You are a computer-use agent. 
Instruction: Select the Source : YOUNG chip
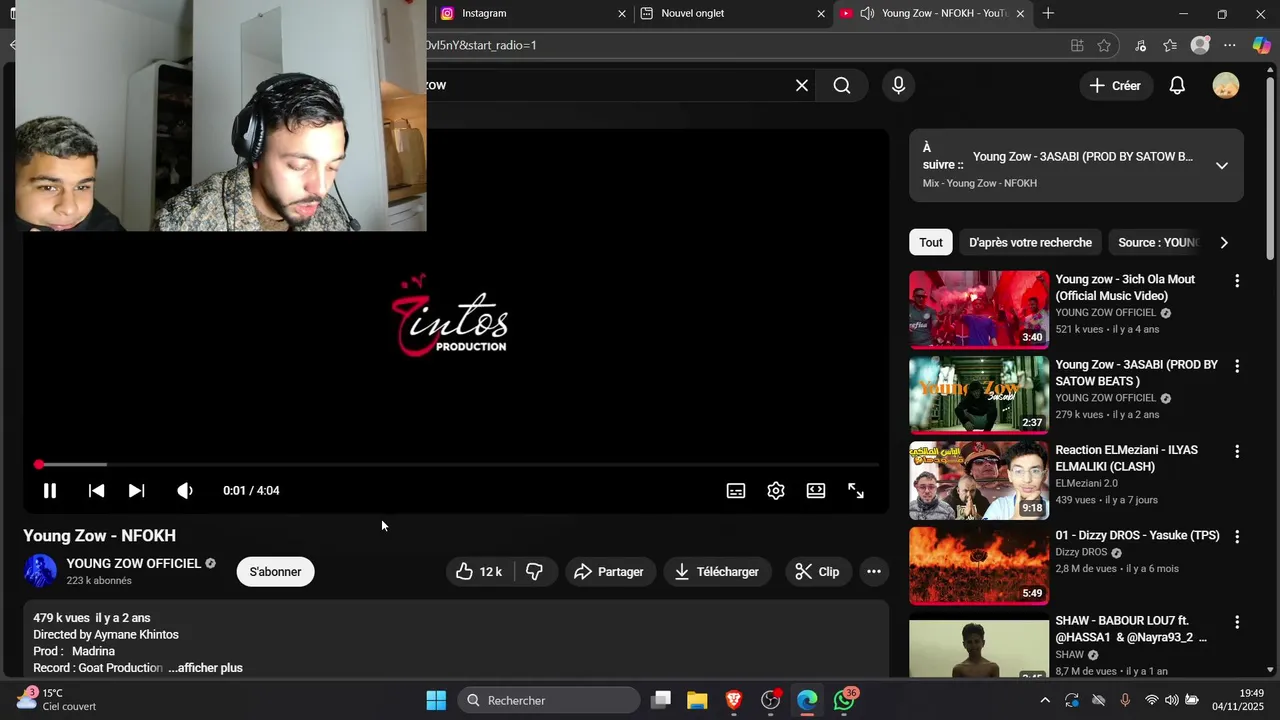pyautogui.click(x=1156, y=243)
